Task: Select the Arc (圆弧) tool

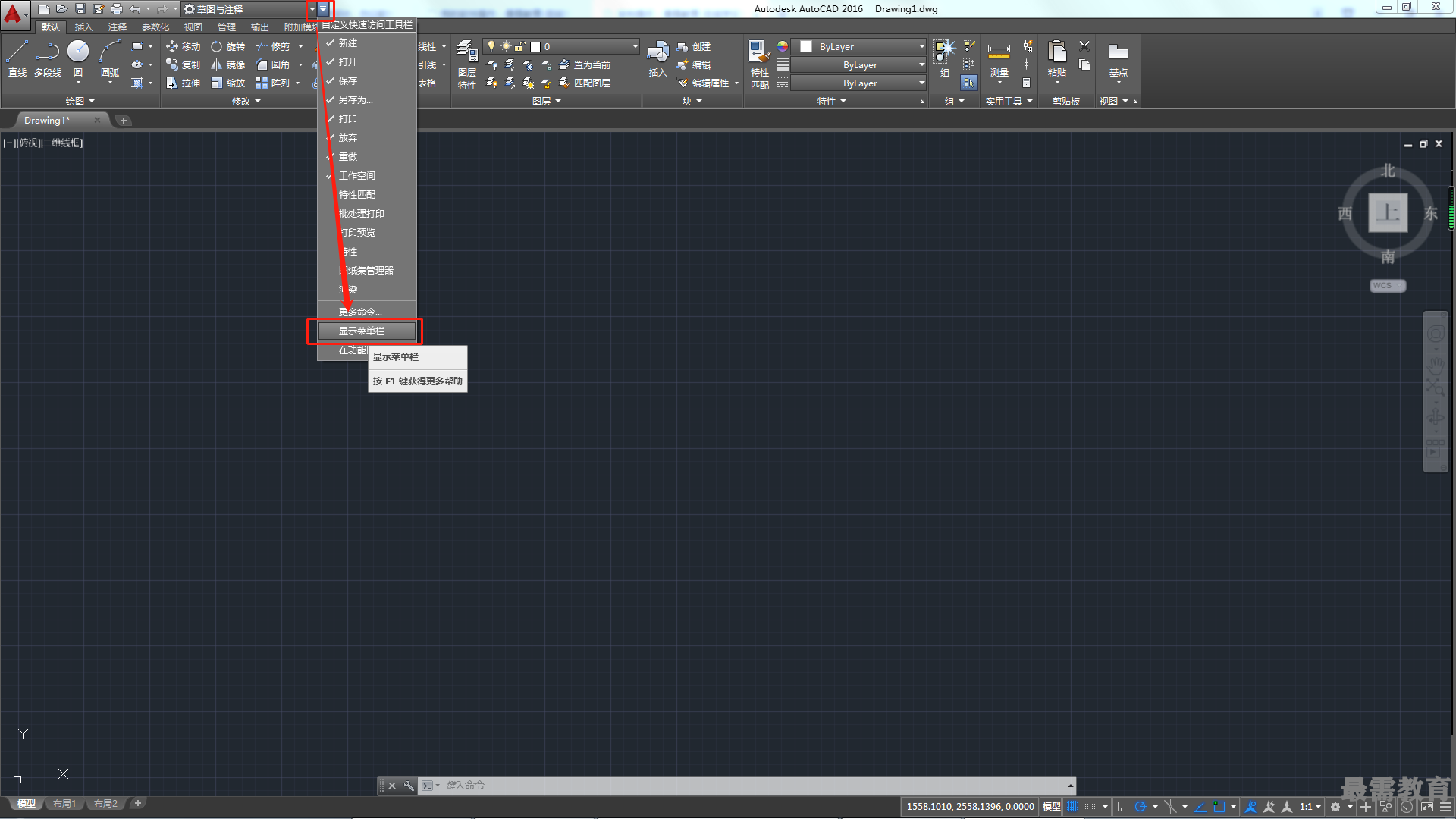Action: (110, 58)
